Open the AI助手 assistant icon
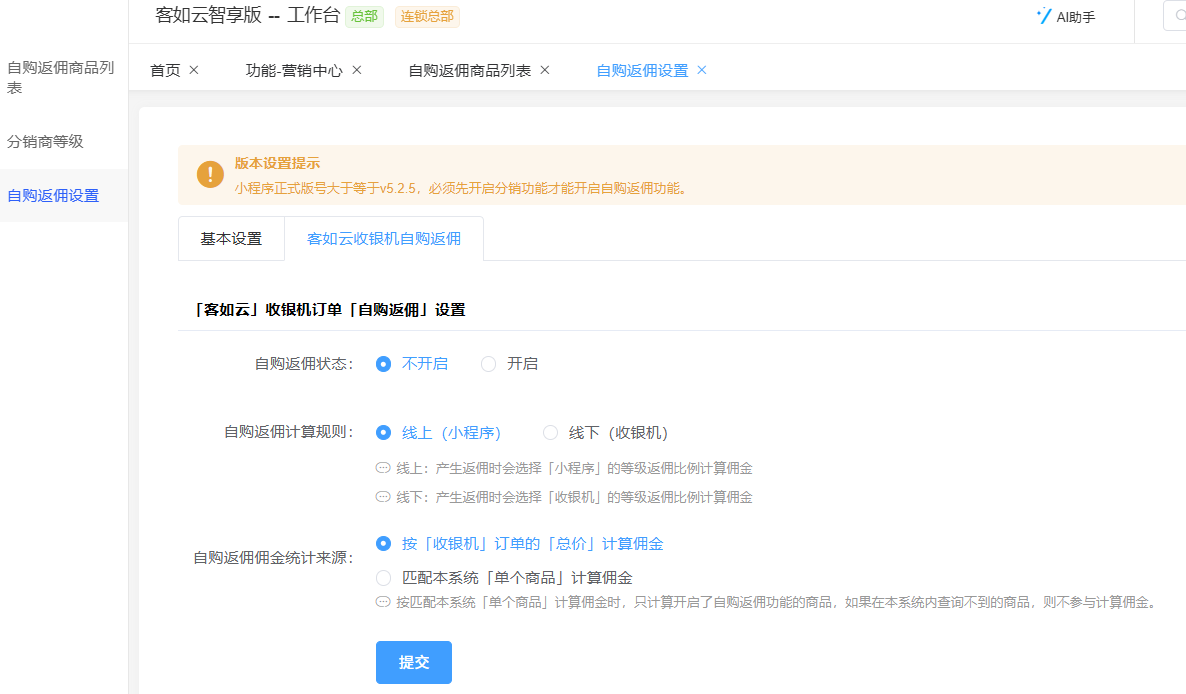This screenshot has height=694, width=1186. (x=1044, y=16)
